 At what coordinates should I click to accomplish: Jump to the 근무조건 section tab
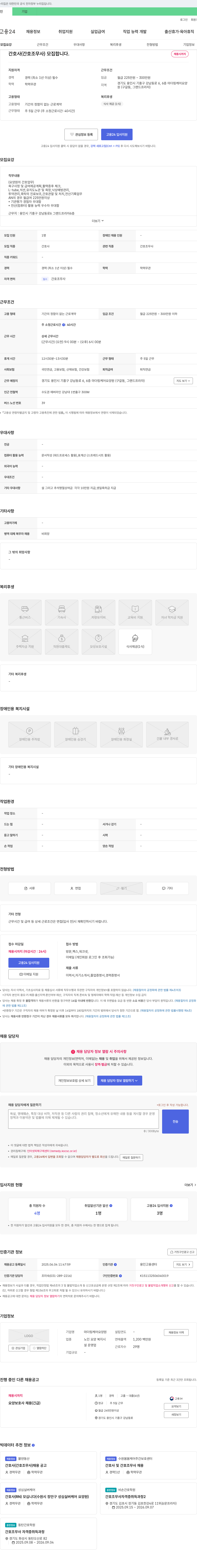pyautogui.click(x=42, y=44)
